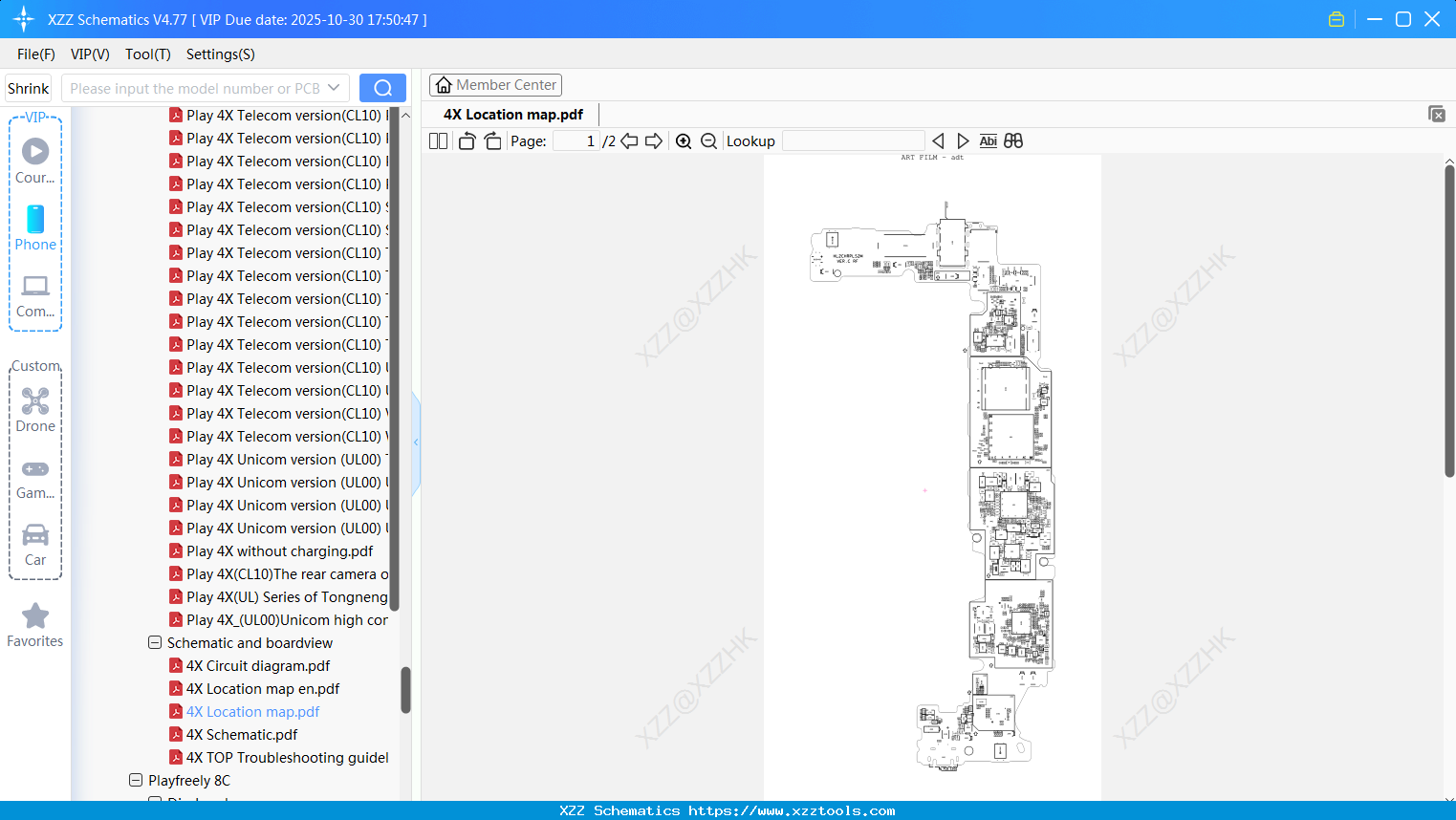Screen dimensions: 1456x820
Task: Zoom in on the PDF
Action: [x=684, y=141]
